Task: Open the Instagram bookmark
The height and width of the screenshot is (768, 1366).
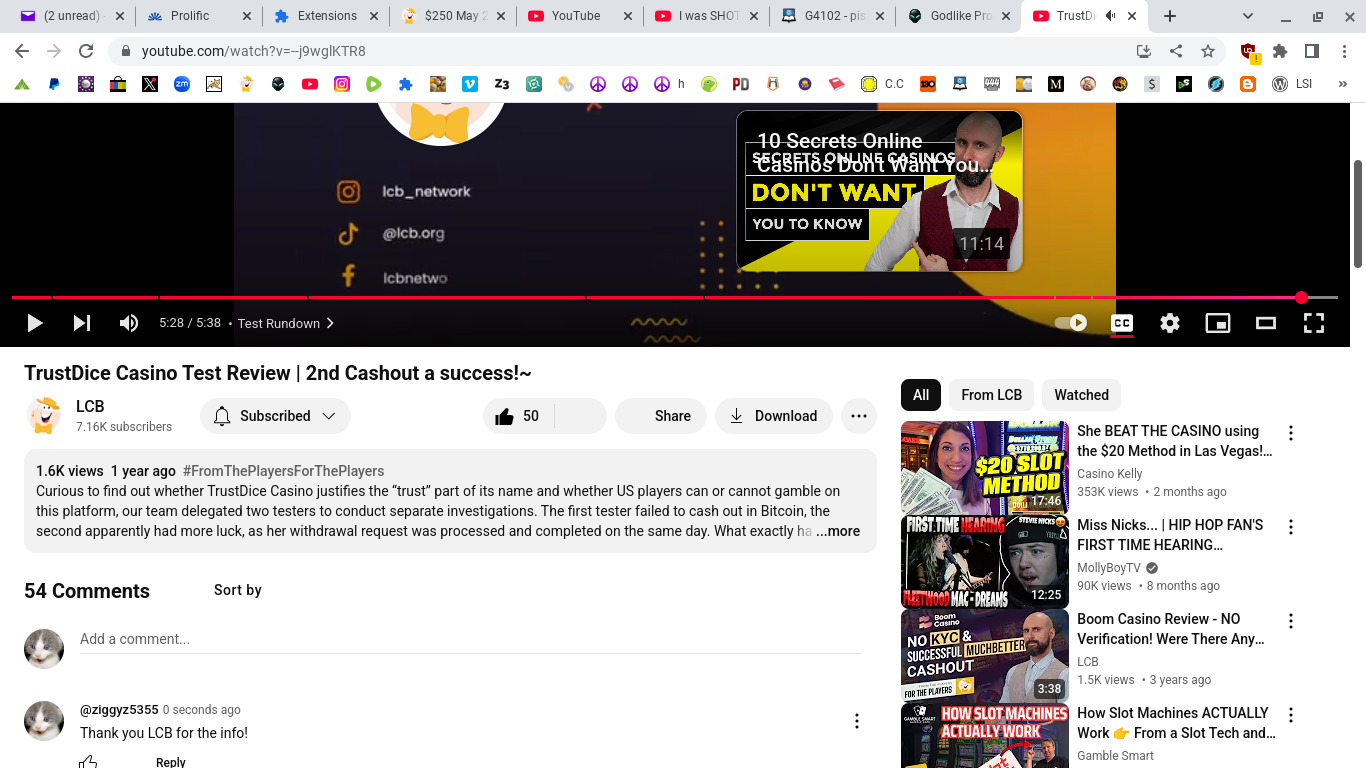Action: click(342, 84)
